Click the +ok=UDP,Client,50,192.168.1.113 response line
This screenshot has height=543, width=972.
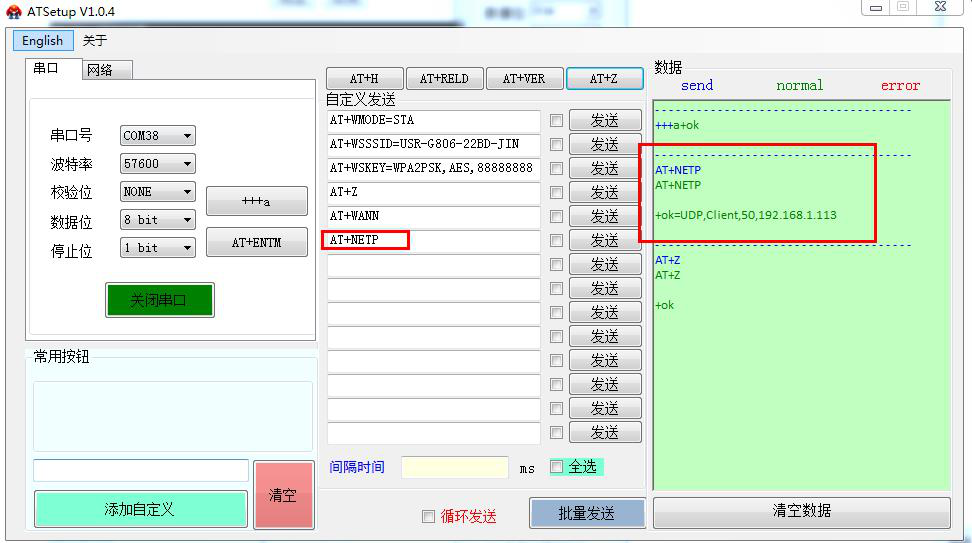(x=746, y=215)
